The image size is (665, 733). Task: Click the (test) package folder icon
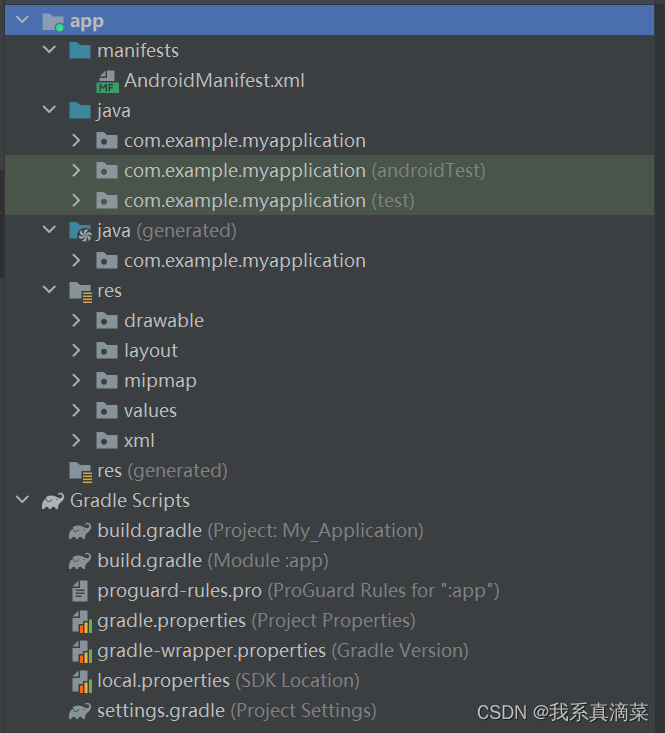(x=107, y=201)
